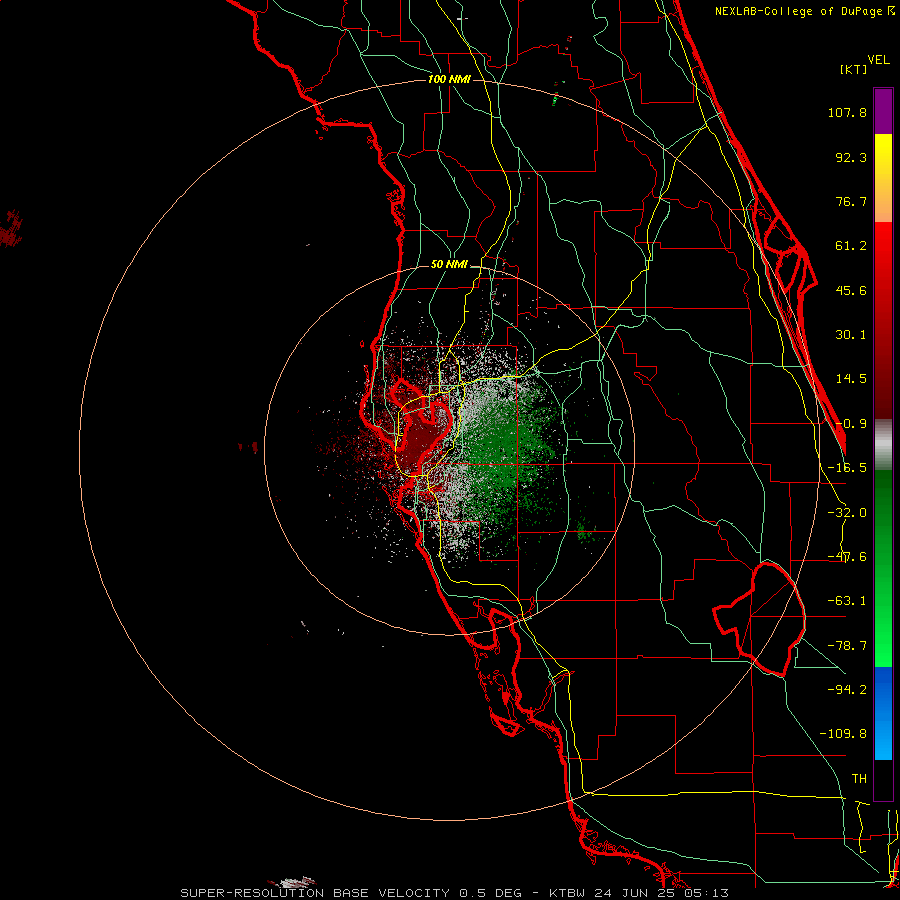This screenshot has height=900, width=900.
Task: Click the Lake Okeechobee outline on the map
Action: [761, 619]
